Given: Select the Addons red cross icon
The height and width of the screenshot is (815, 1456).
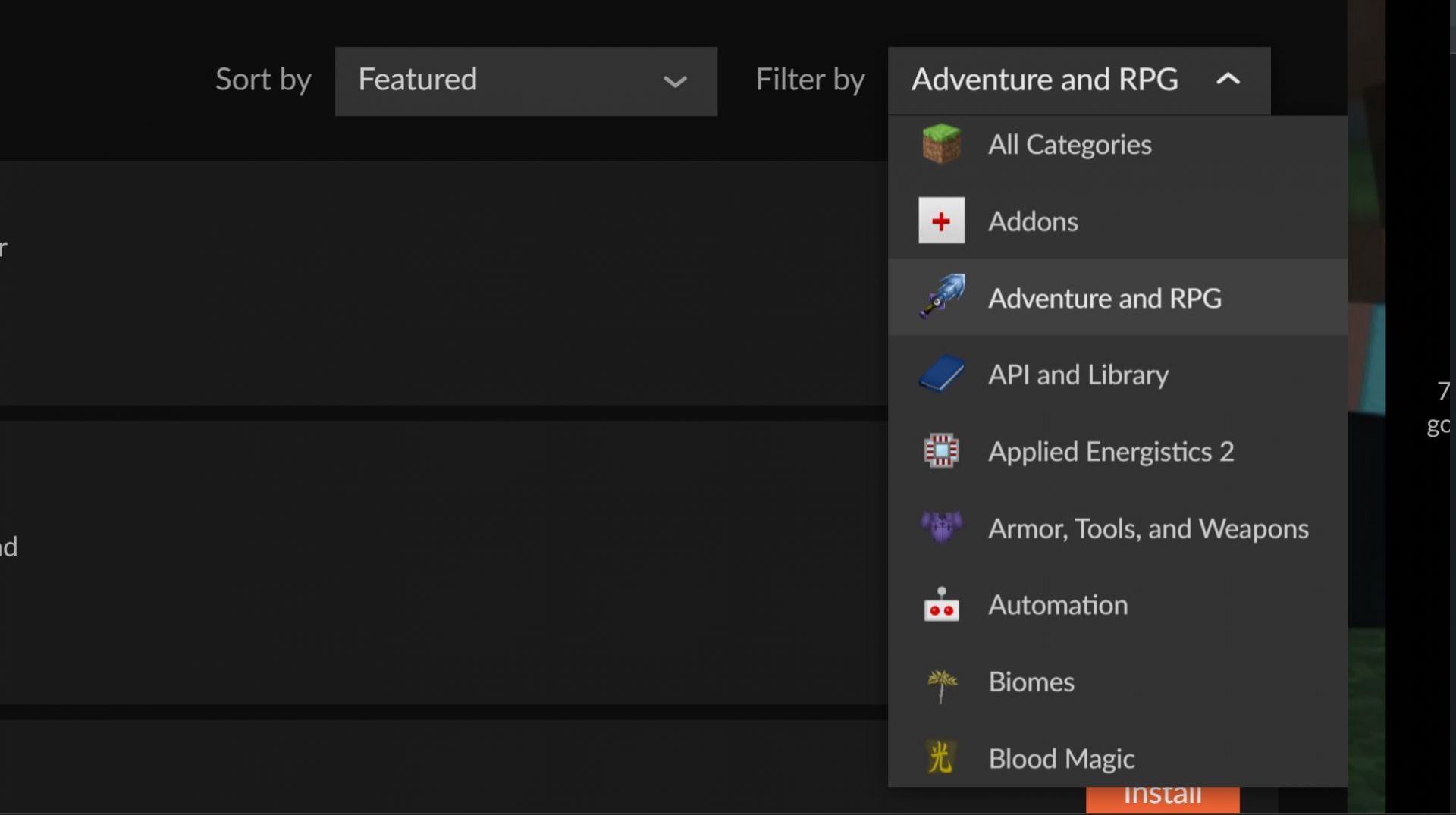Looking at the screenshot, I should click(941, 221).
